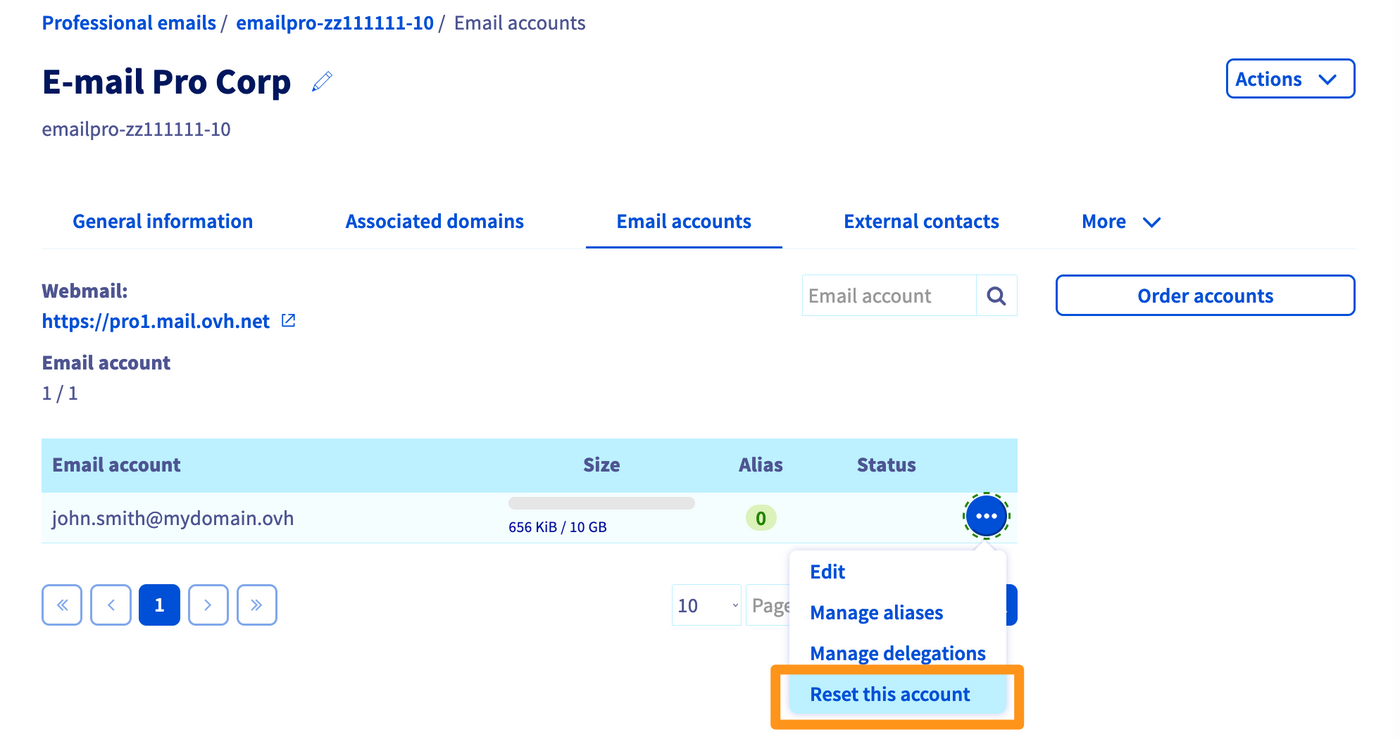Expand the More tab menu
This screenshot has width=1400, height=739.
tap(1121, 222)
